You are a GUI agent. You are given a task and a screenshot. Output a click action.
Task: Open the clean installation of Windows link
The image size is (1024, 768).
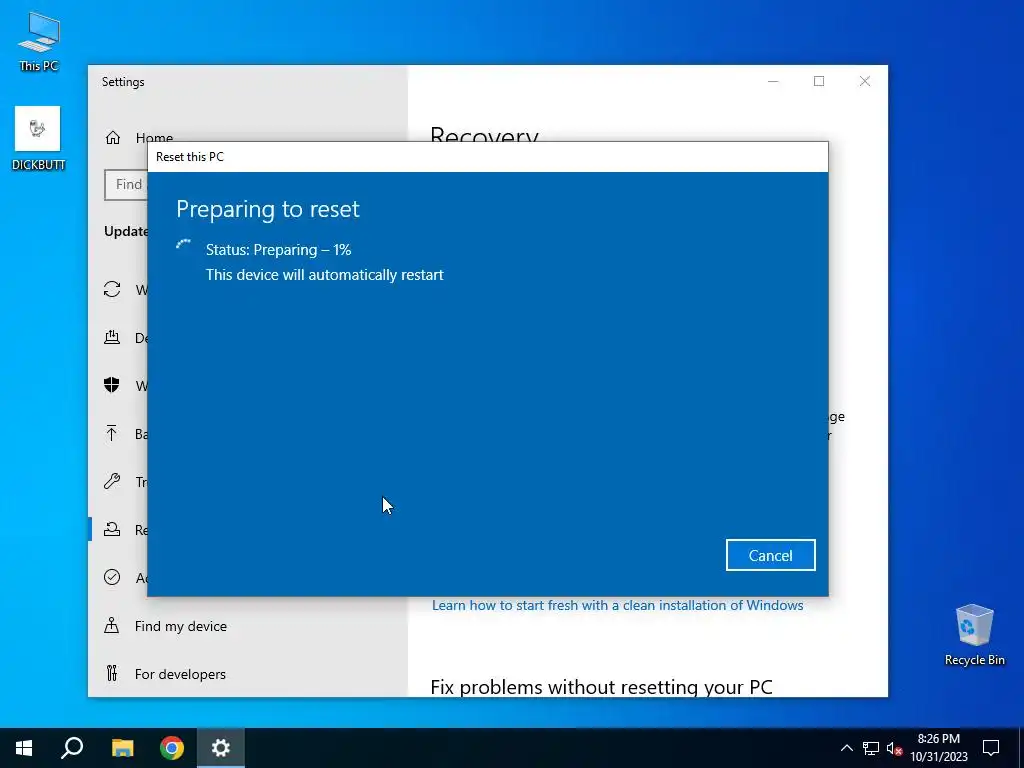pos(617,605)
